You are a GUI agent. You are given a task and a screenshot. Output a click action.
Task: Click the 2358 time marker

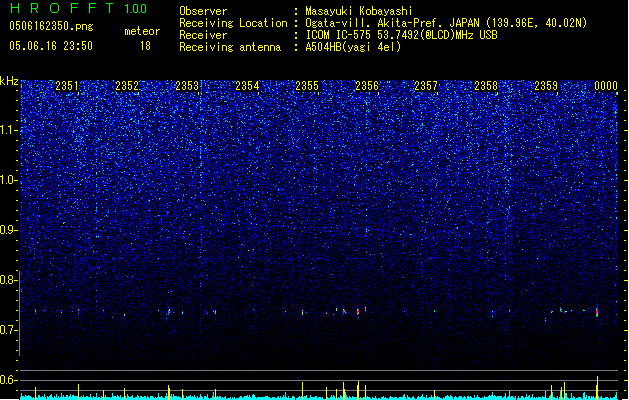coord(486,86)
